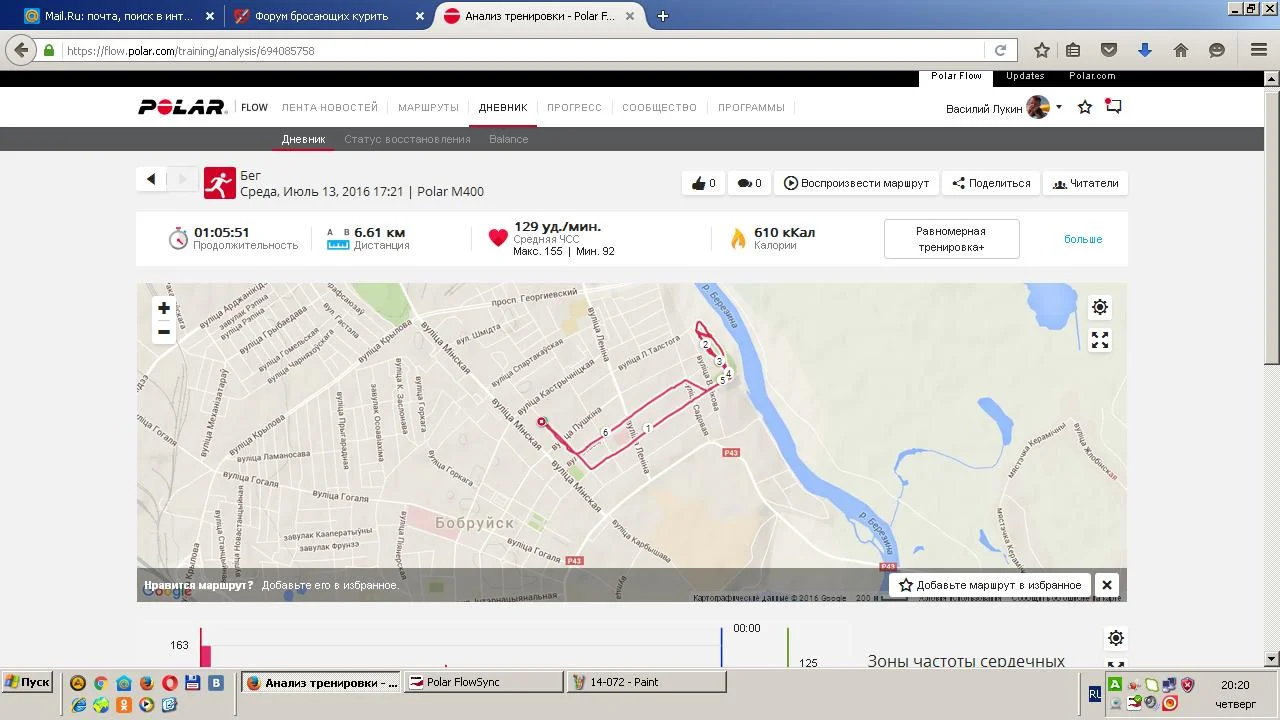Expand user menu for Василий Лукин
The height and width of the screenshot is (720, 1280).
click(1059, 108)
